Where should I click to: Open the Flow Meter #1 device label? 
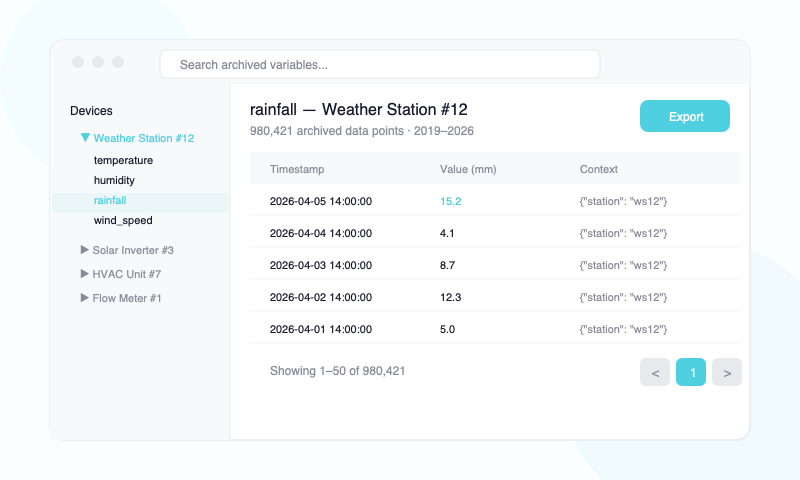pos(127,298)
